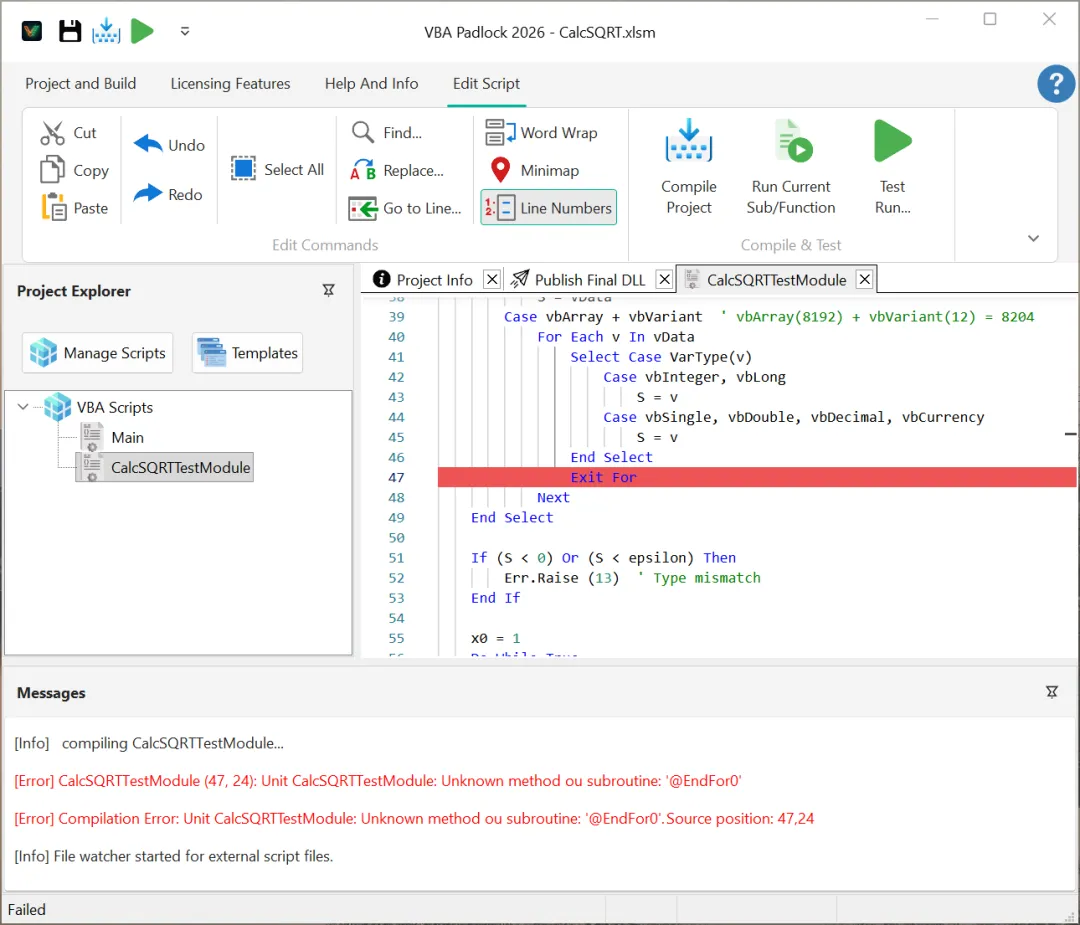Screen dimensions: 1080x925
Task: Click the 'Select Case VarType(v)' code line
Action: 661,357
